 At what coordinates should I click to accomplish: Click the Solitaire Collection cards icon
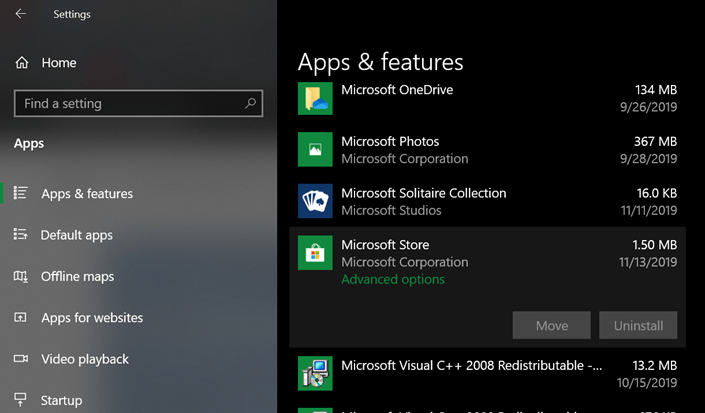click(x=315, y=201)
